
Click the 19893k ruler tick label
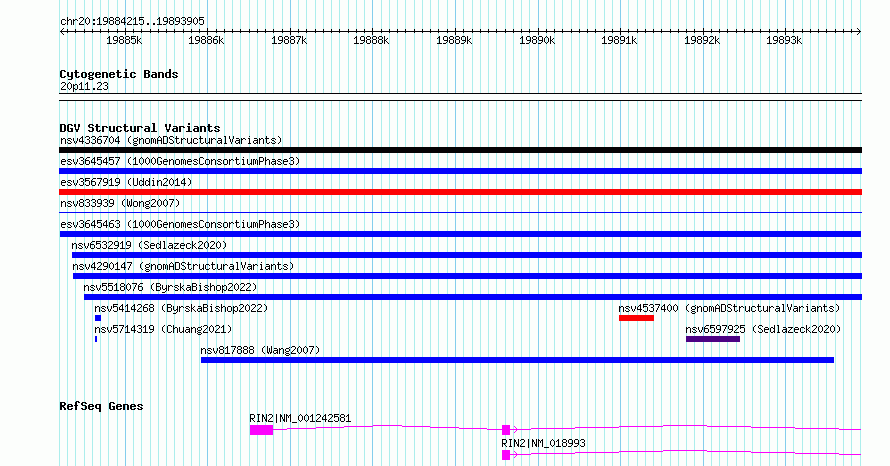[x=784, y=40]
